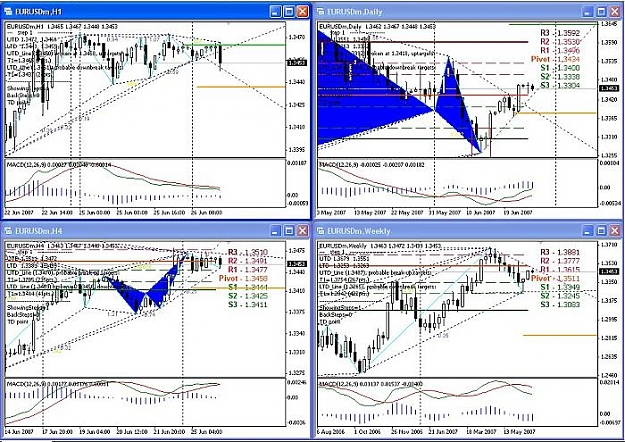Viewport: 625px width, 442px height.
Task: Select the R2 1.3777 level in Weekly chart
Action: [x=560, y=261]
